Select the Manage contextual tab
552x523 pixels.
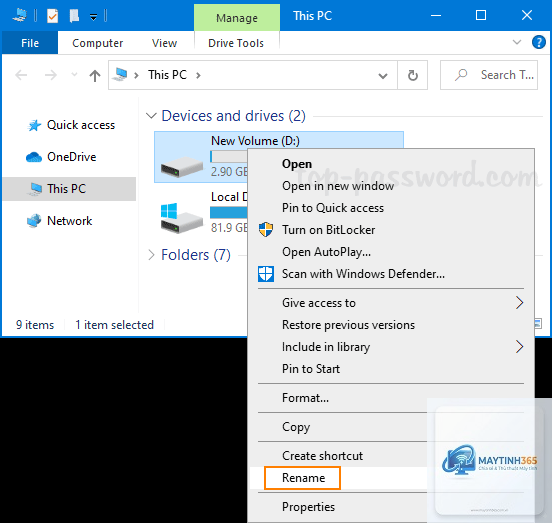237,18
